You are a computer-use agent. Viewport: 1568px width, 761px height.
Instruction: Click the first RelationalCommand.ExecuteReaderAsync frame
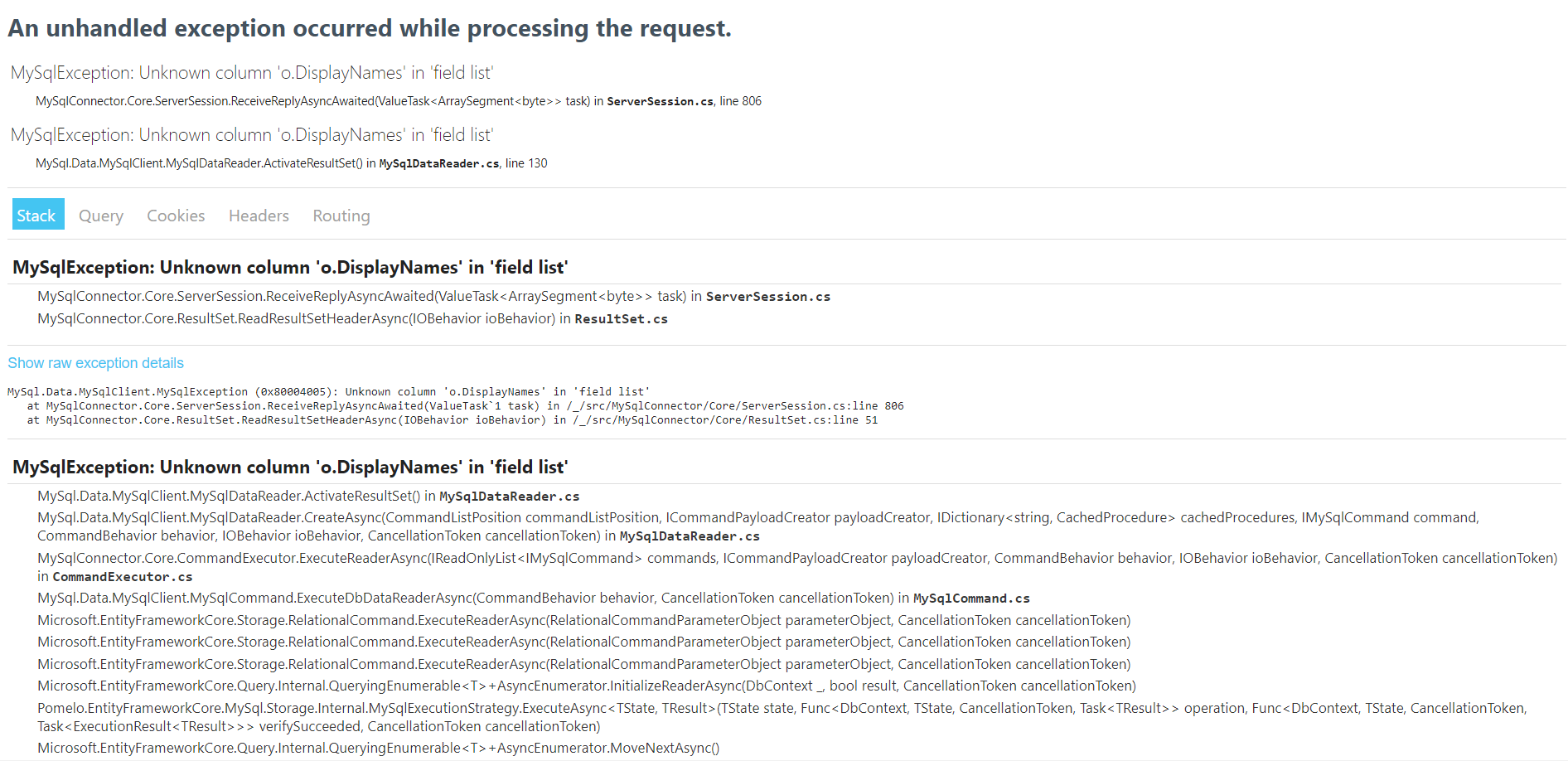click(583, 619)
